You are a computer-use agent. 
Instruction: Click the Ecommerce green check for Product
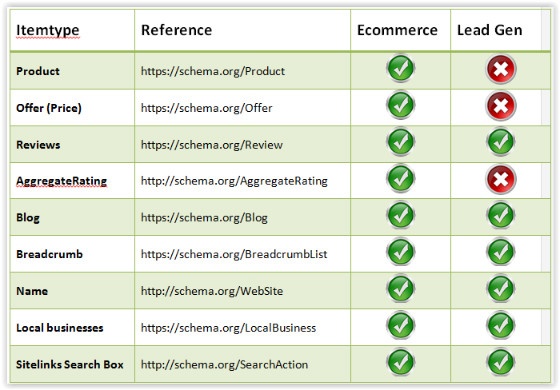click(x=400, y=68)
